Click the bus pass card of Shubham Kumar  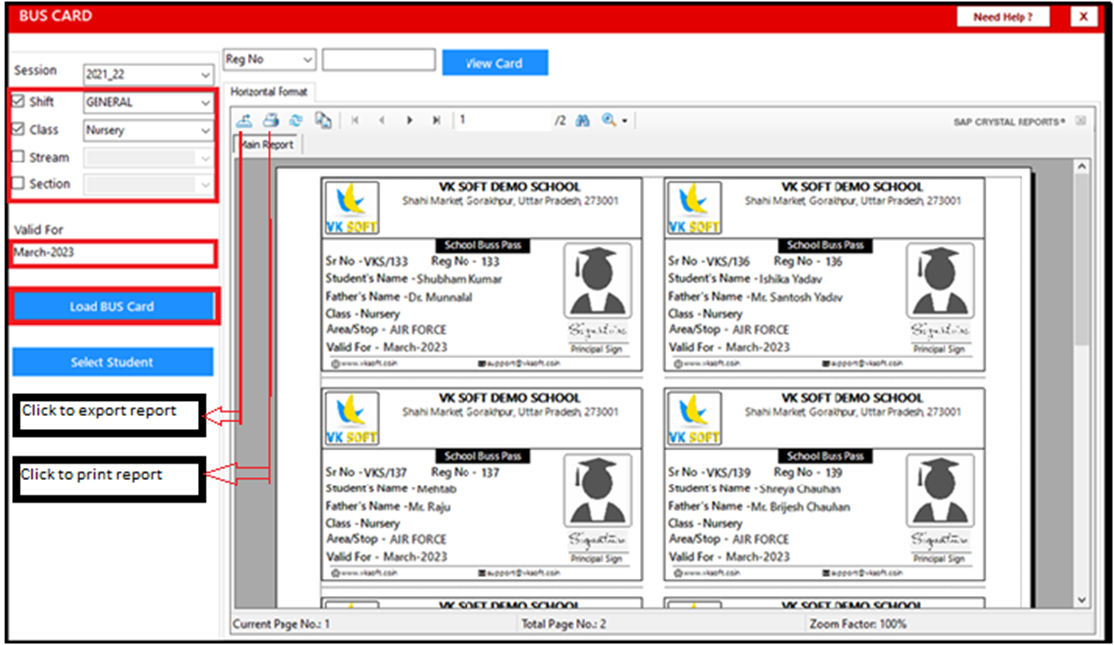482,274
